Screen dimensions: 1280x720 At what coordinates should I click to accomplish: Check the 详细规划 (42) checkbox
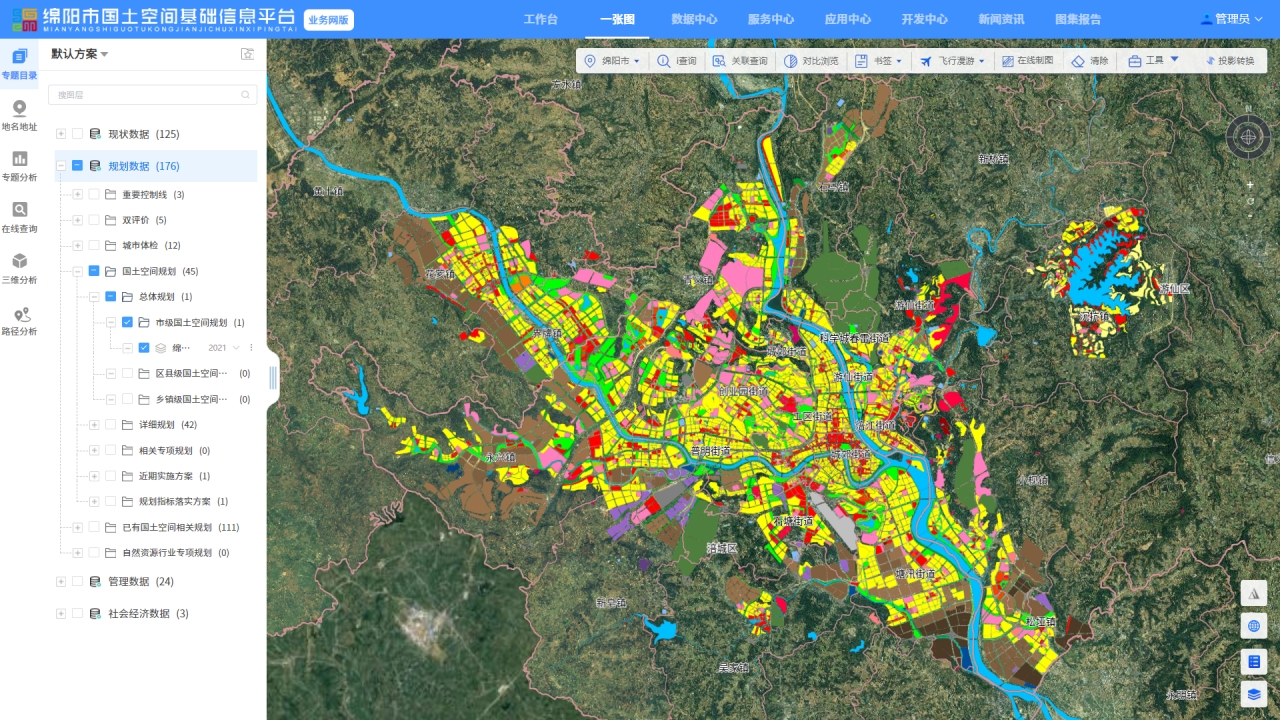pyautogui.click(x=111, y=425)
